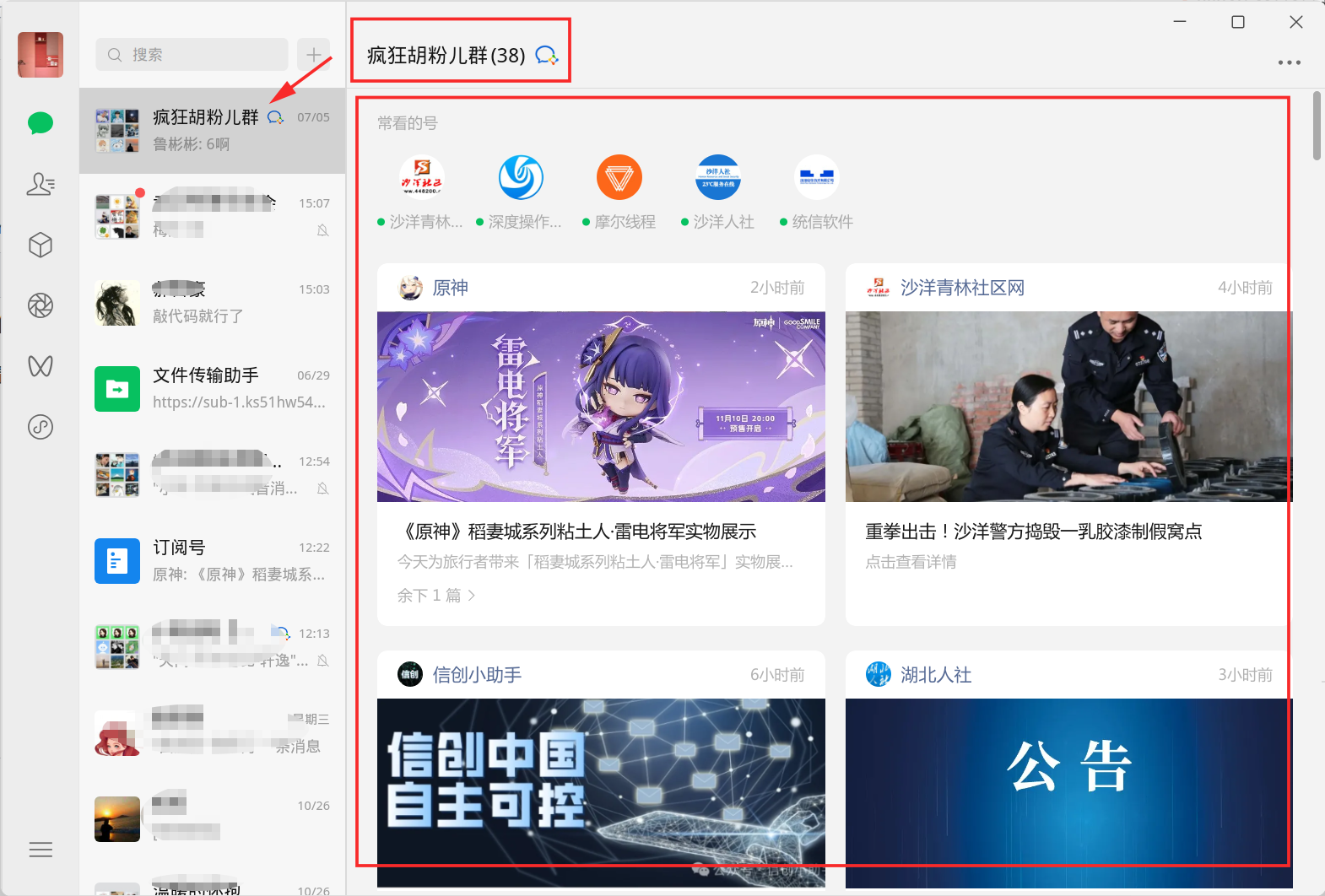Open the 沙洋青林社区网 account link
The width and height of the screenshot is (1325, 896).
click(x=963, y=288)
